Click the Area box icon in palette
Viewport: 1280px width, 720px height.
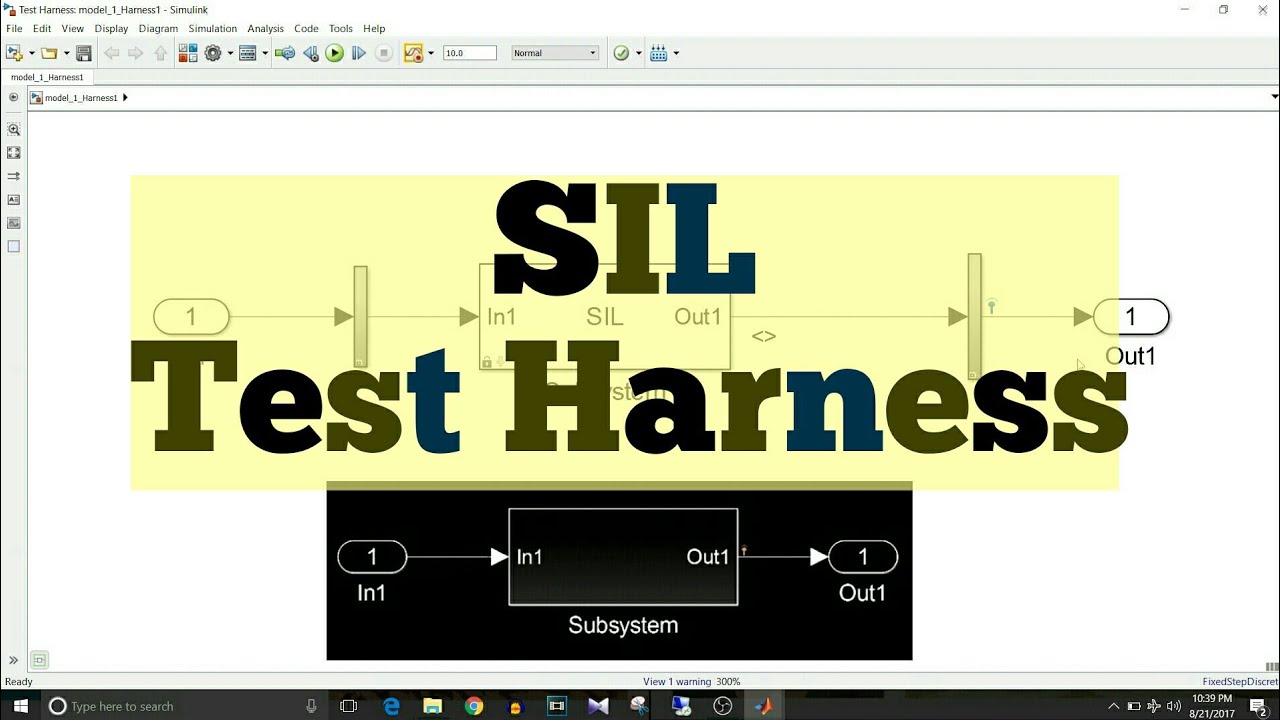pyautogui.click(x=14, y=246)
